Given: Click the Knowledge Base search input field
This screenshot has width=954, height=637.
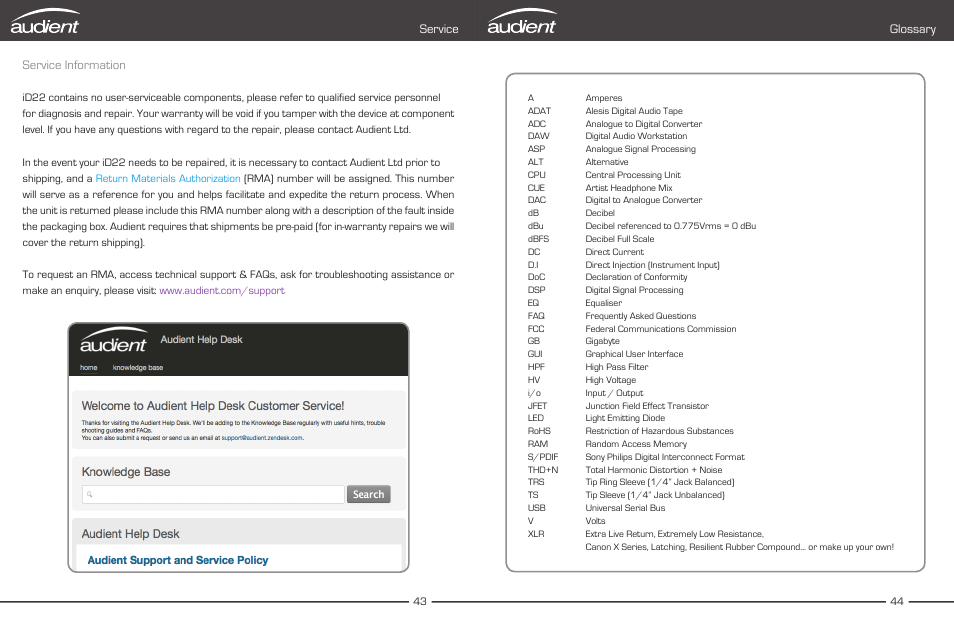Looking at the screenshot, I should pyautogui.click(x=213, y=494).
